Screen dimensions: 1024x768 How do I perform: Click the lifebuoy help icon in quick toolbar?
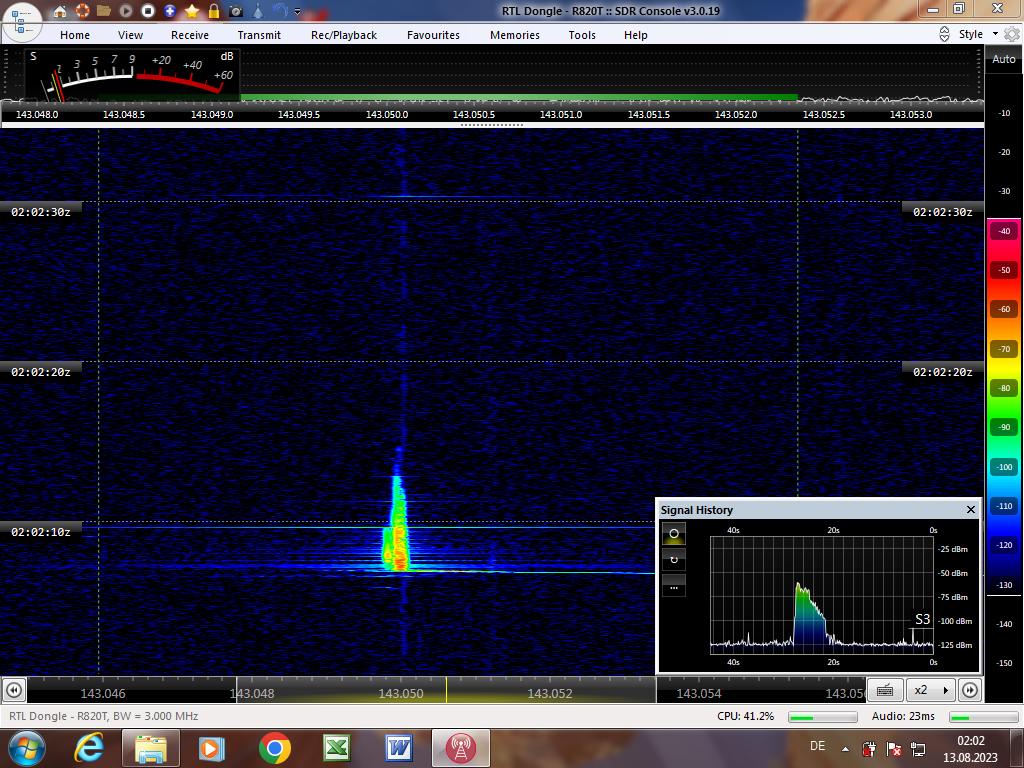(82, 11)
